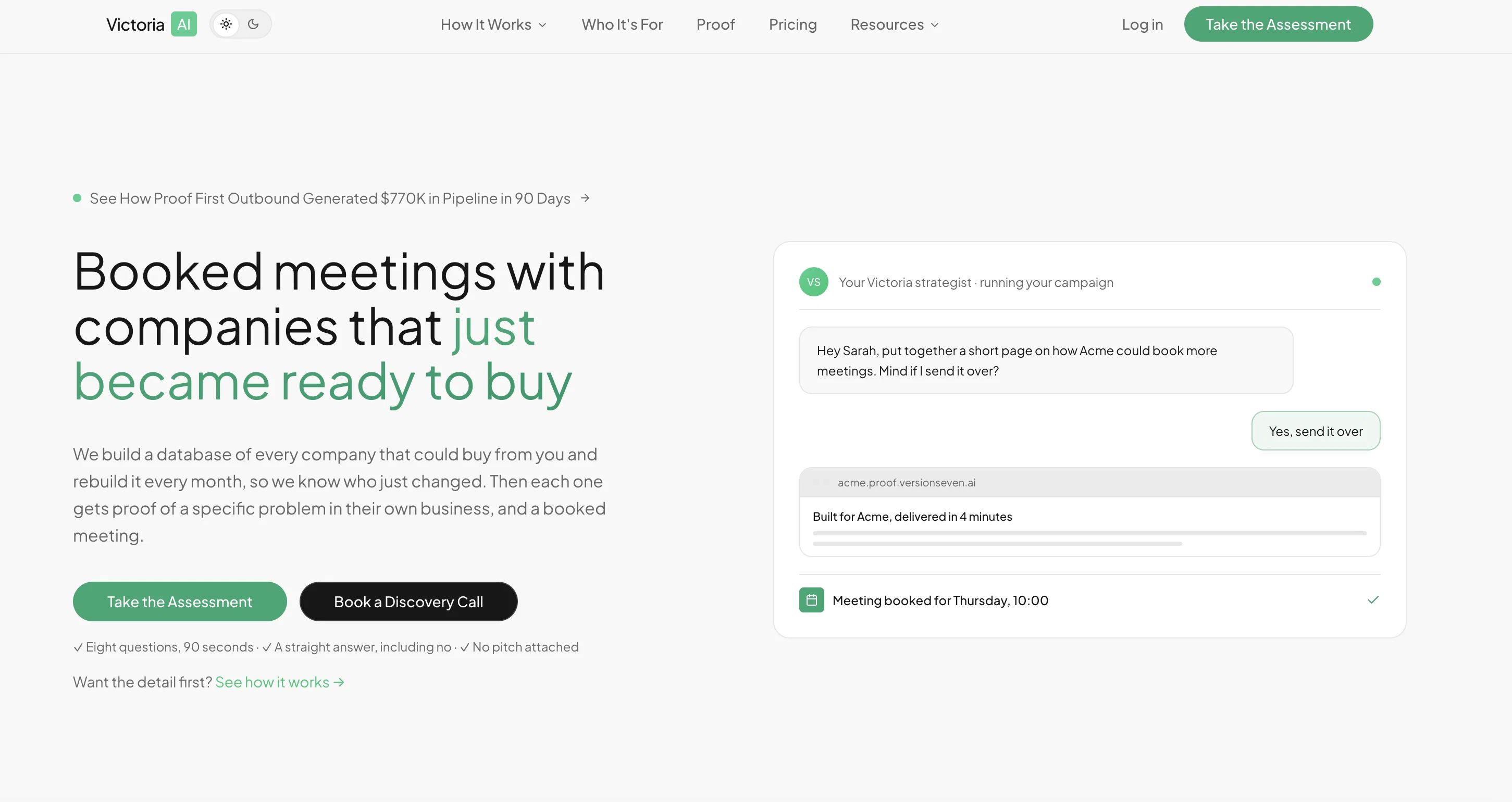Follow the See how it works link

pyautogui.click(x=280, y=682)
